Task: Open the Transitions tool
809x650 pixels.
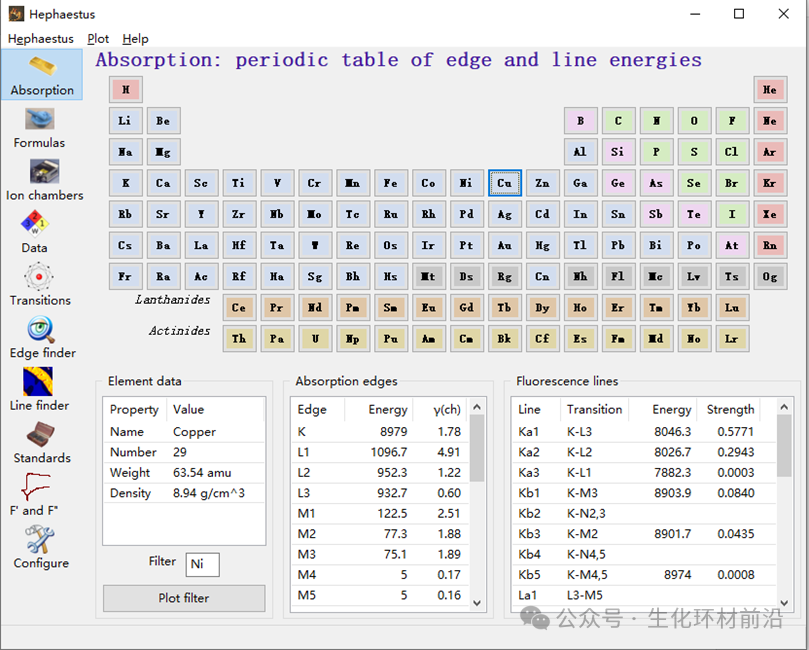Action: [x=40, y=285]
